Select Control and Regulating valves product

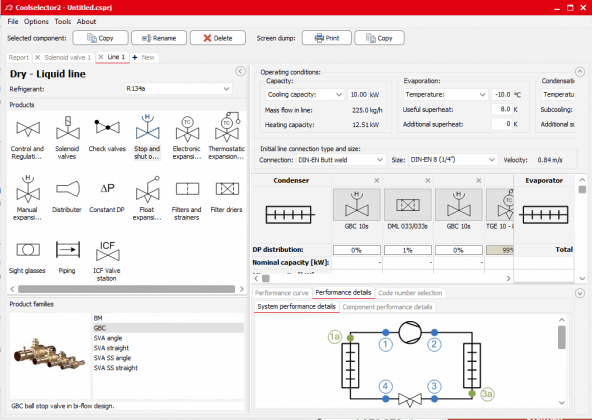click(28, 129)
